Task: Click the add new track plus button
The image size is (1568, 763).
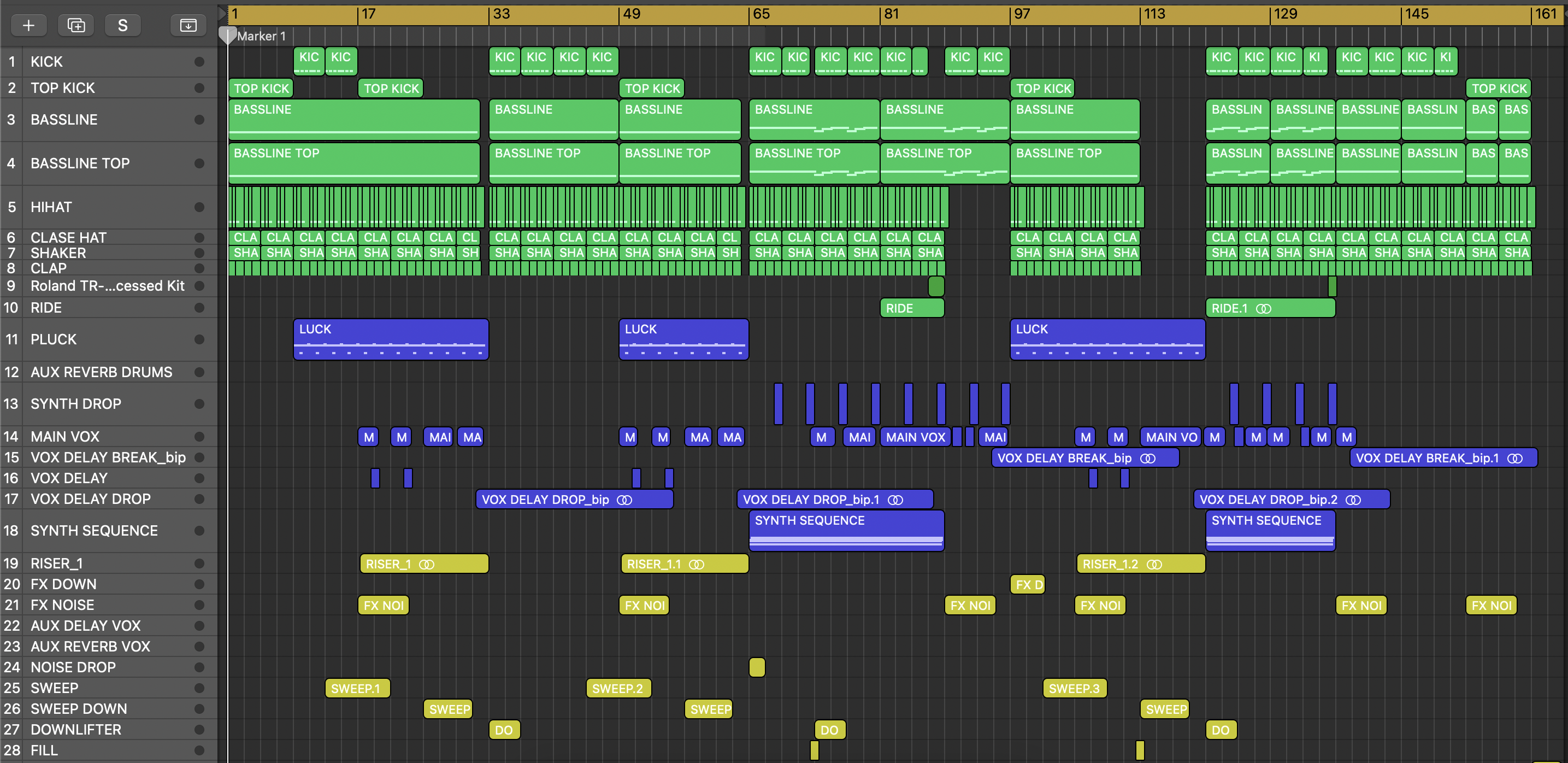Action: click(x=28, y=25)
